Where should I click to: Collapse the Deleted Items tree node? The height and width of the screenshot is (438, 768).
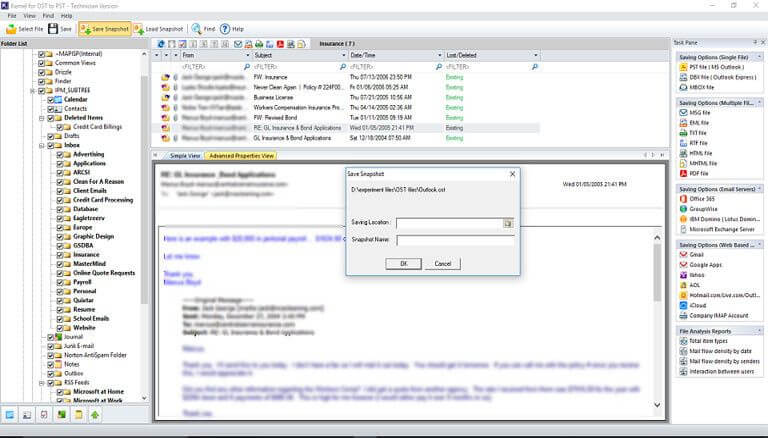point(42,118)
